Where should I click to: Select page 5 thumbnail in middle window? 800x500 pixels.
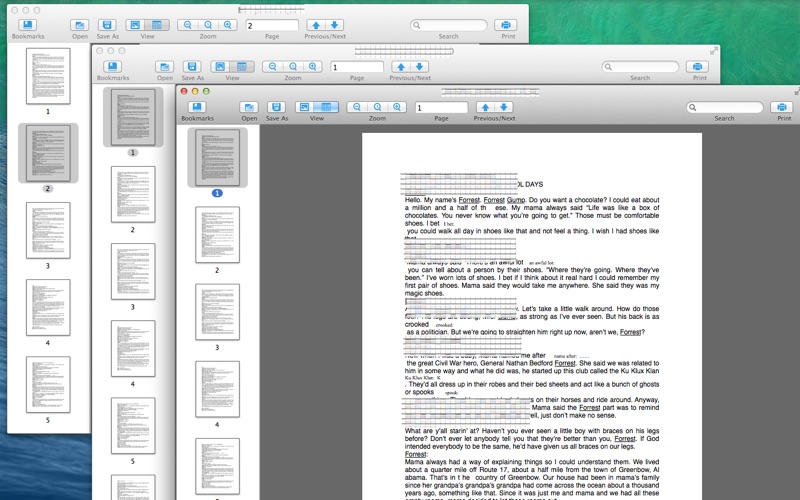click(x=133, y=426)
